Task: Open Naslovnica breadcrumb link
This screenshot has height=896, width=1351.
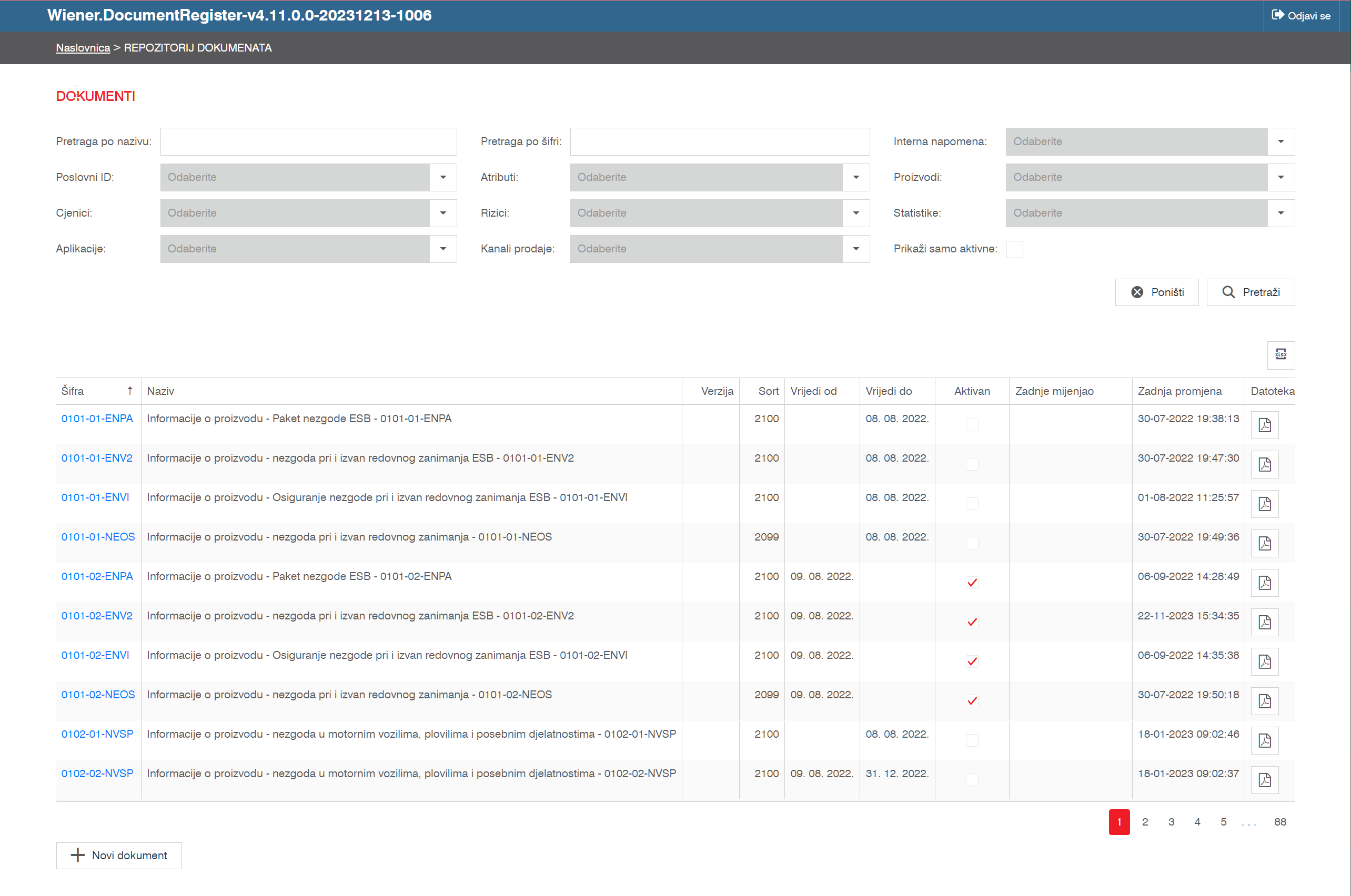Action: click(x=83, y=47)
